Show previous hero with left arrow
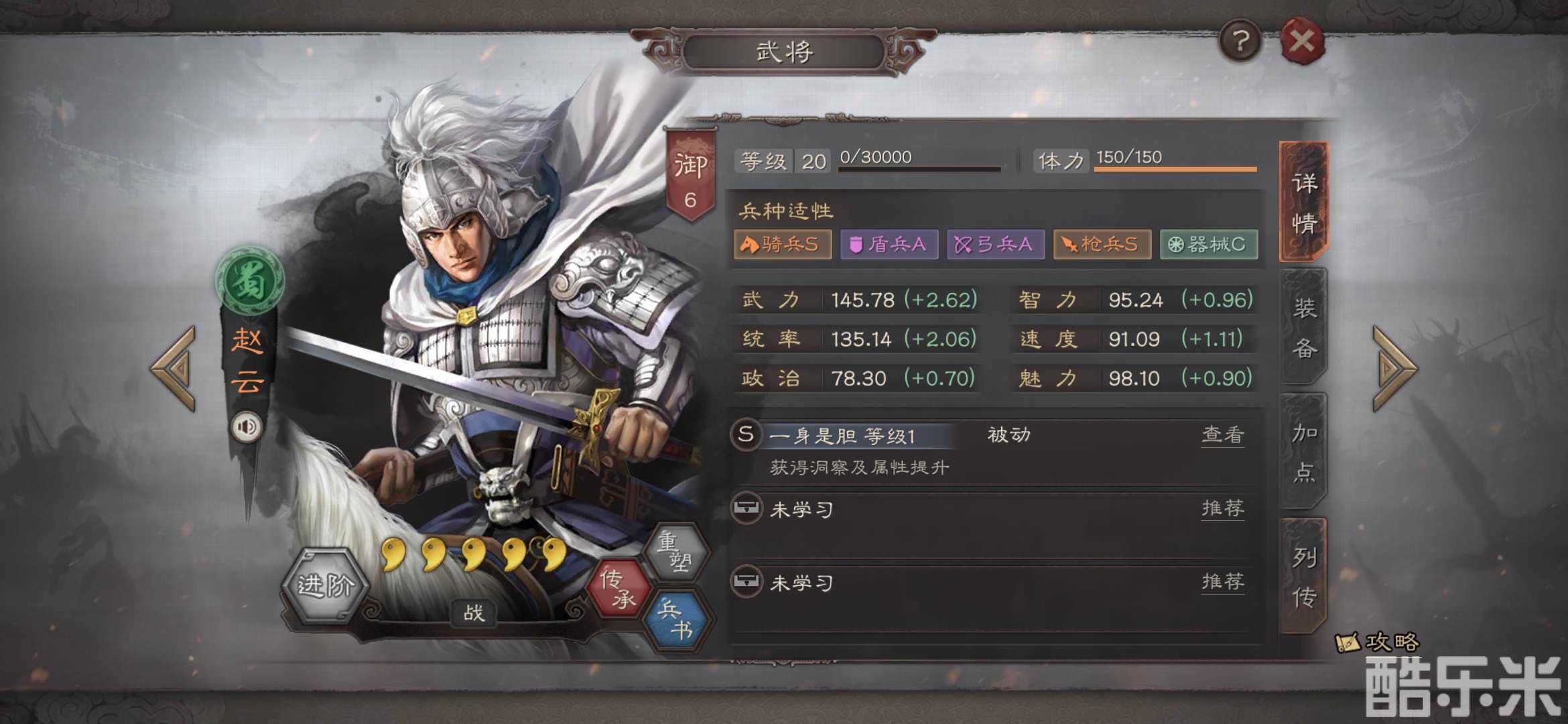Screen dimensions: 1568x724 tap(174, 368)
